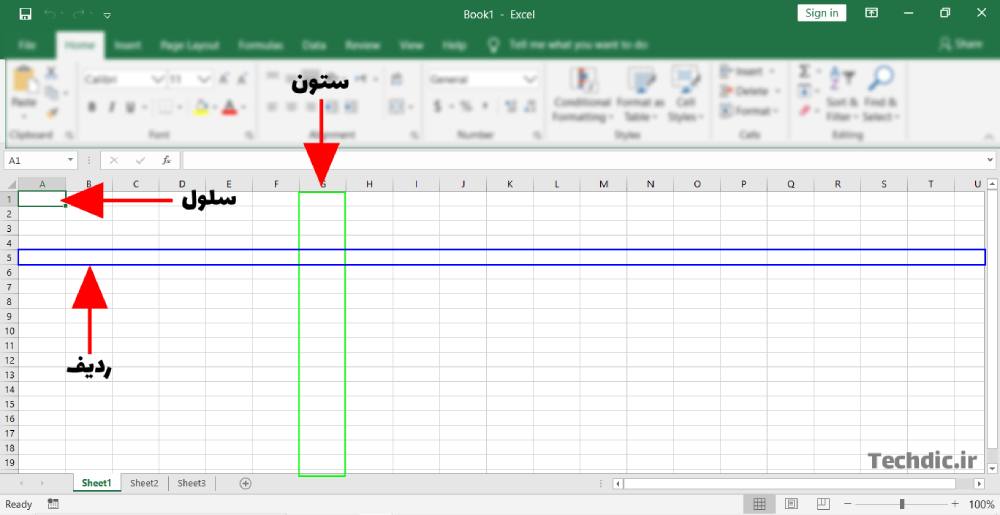Viewport: 1000px width, 515px height.
Task: Toggle underline formatting
Action: tap(132, 107)
